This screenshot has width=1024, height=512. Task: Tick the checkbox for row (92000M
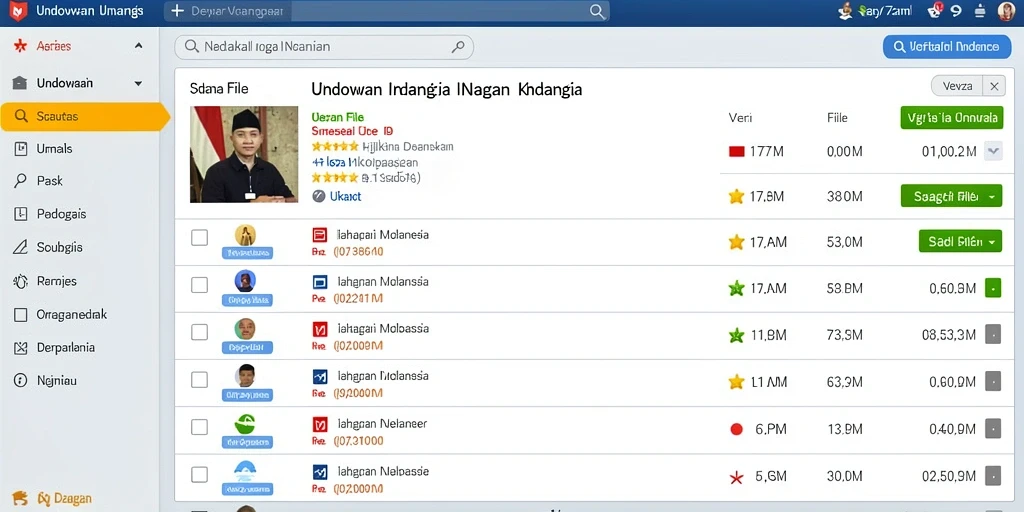coord(199,379)
